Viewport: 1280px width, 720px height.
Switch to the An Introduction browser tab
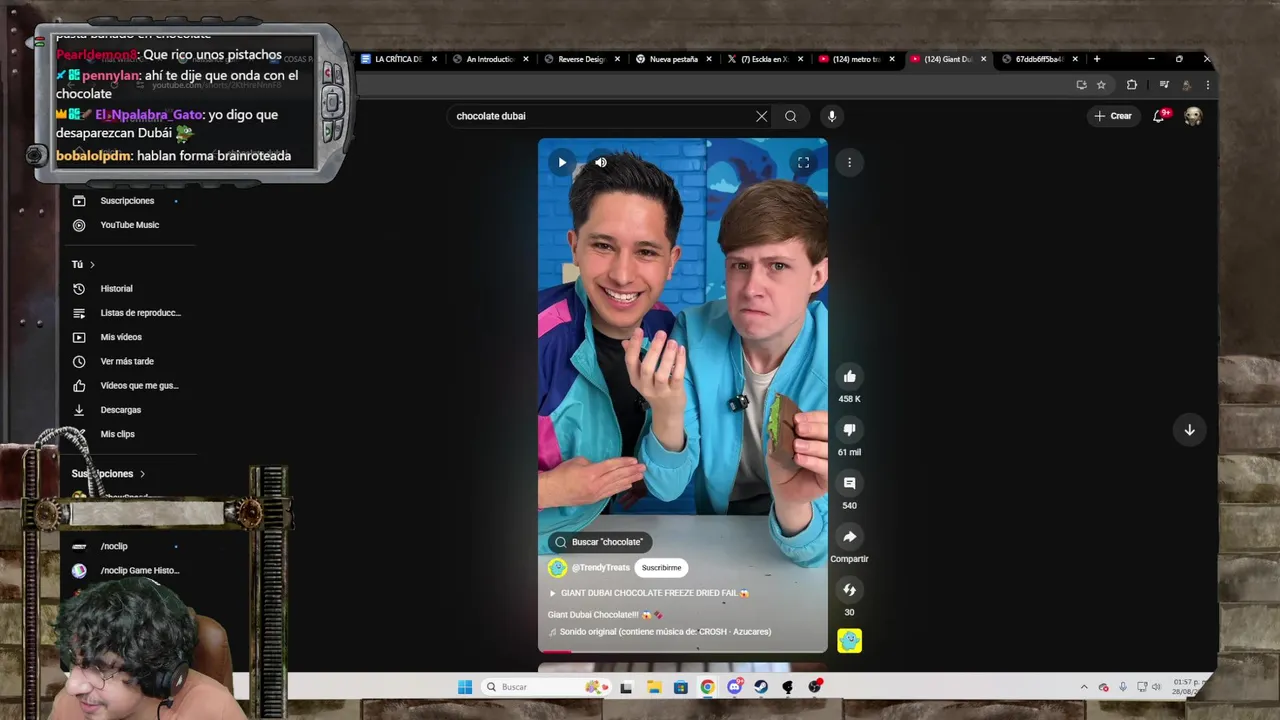[489, 59]
